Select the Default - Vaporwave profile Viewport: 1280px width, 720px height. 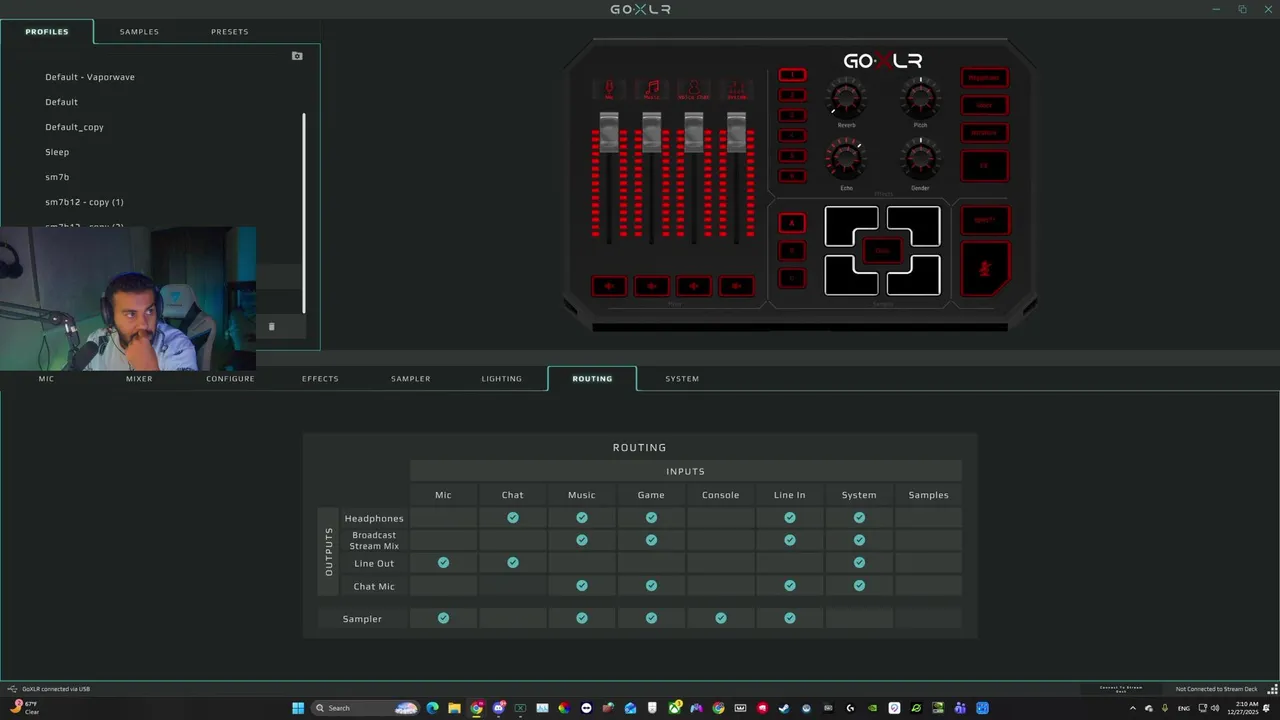pos(90,77)
